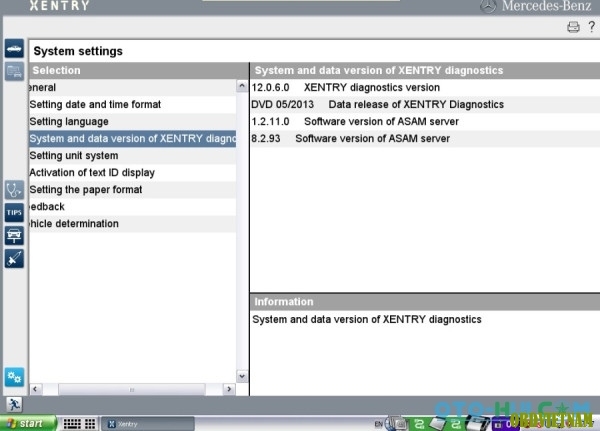Click the Information panel header
Screen dimensions: 600x431
[x=425, y=302]
